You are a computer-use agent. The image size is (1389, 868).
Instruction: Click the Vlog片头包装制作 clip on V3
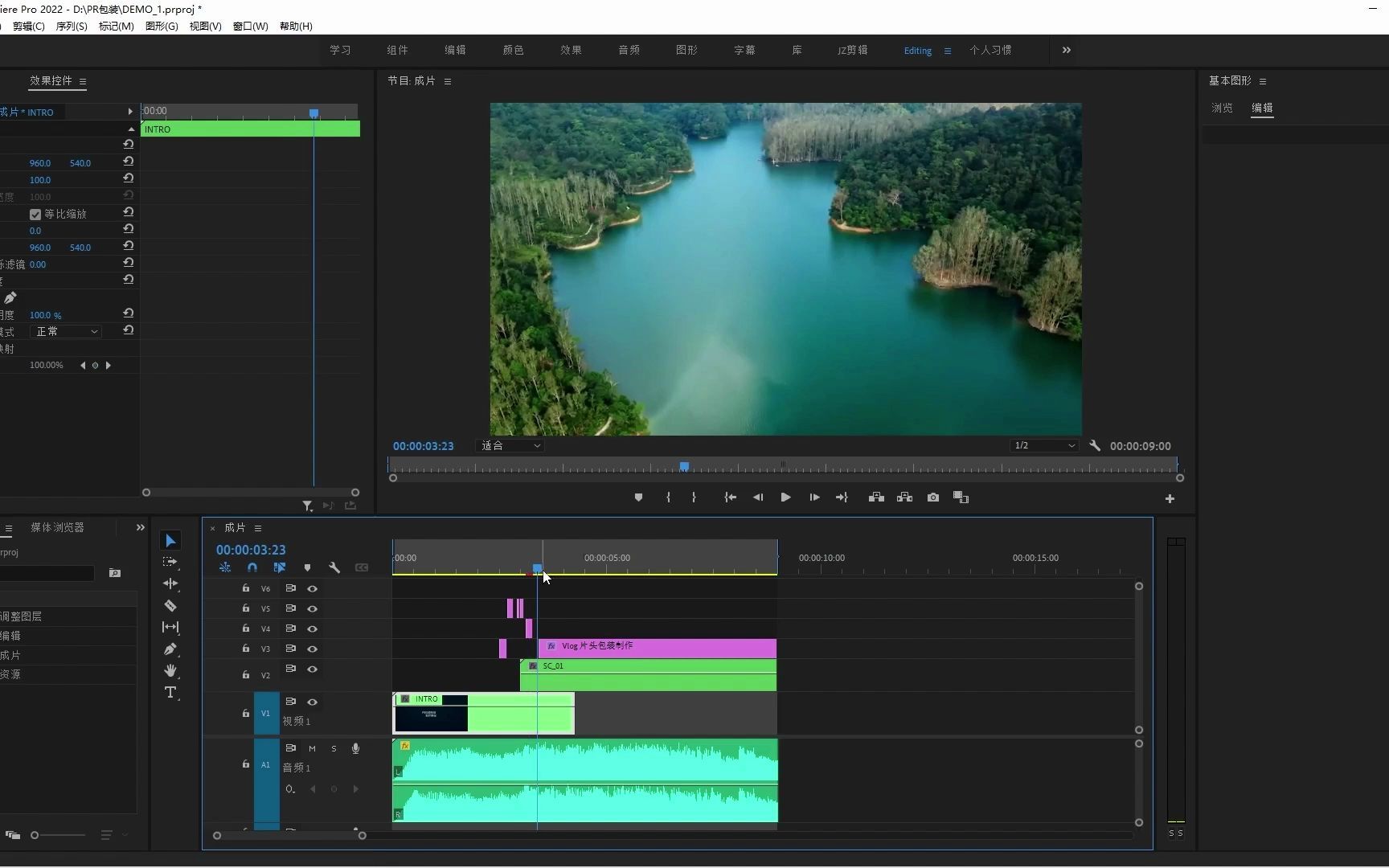pos(659,647)
